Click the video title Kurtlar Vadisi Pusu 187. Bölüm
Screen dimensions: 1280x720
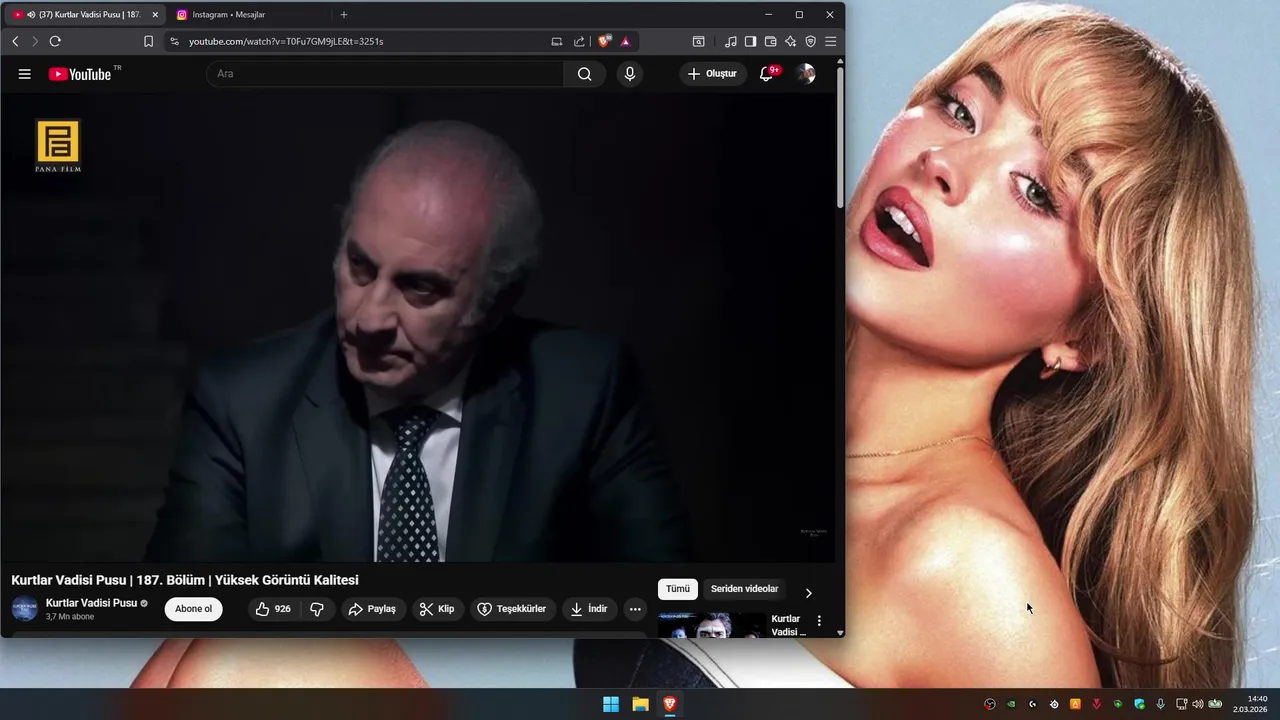pyautogui.click(x=185, y=580)
